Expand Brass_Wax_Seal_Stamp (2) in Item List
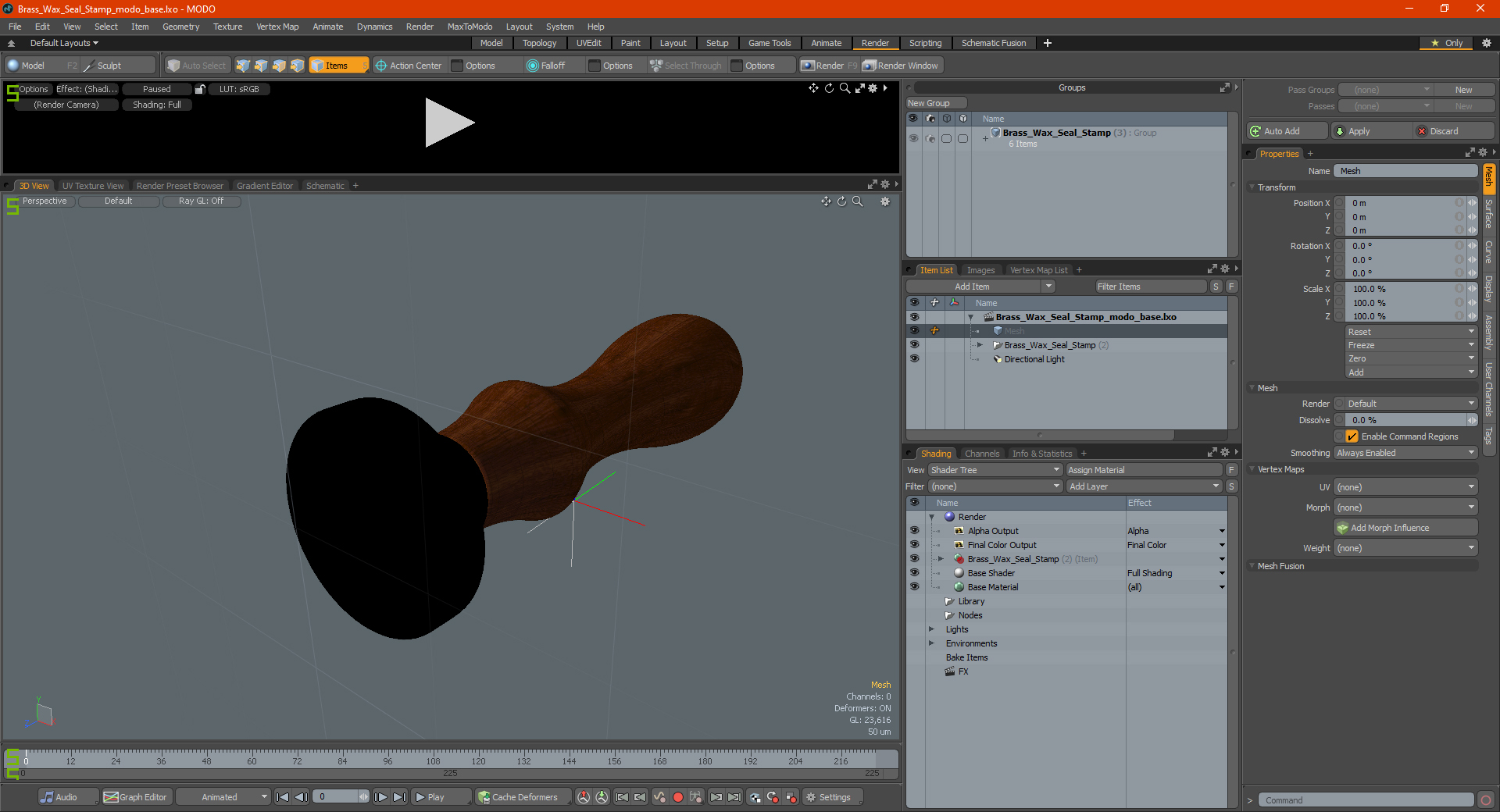The height and width of the screenshot is (812, 1500). [x=980, y=345]
